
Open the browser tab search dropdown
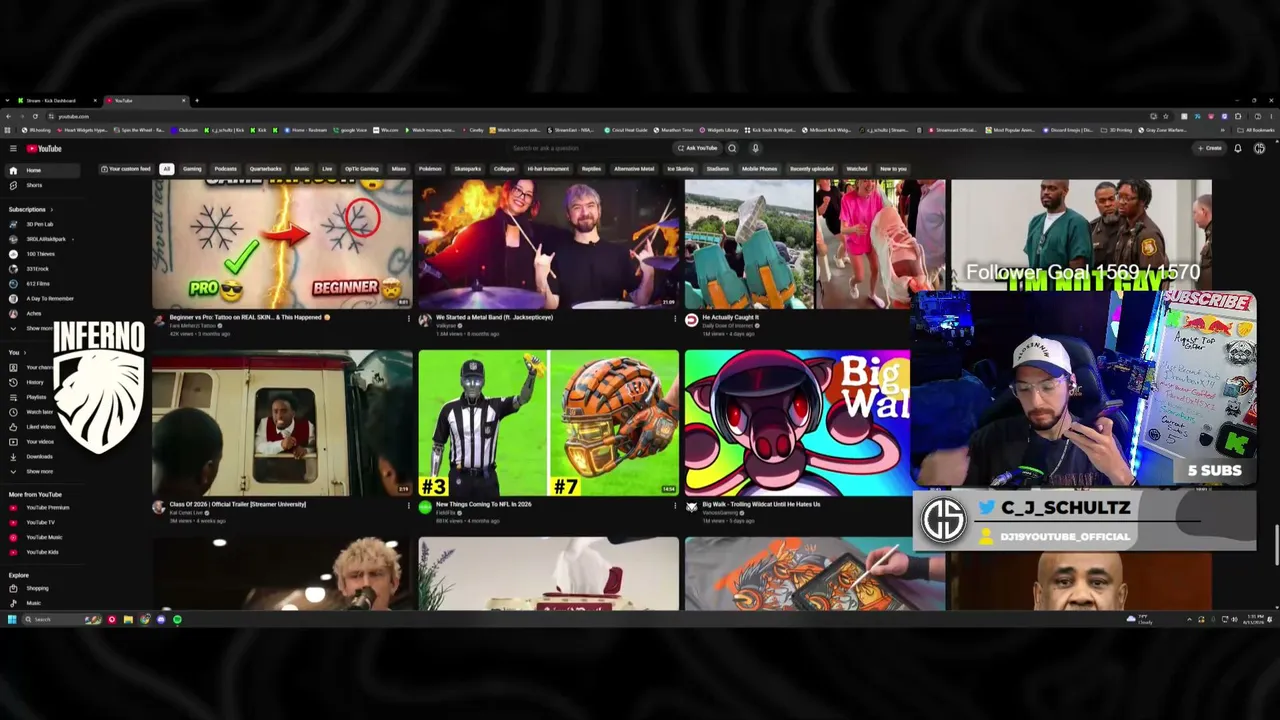point(8,101)
